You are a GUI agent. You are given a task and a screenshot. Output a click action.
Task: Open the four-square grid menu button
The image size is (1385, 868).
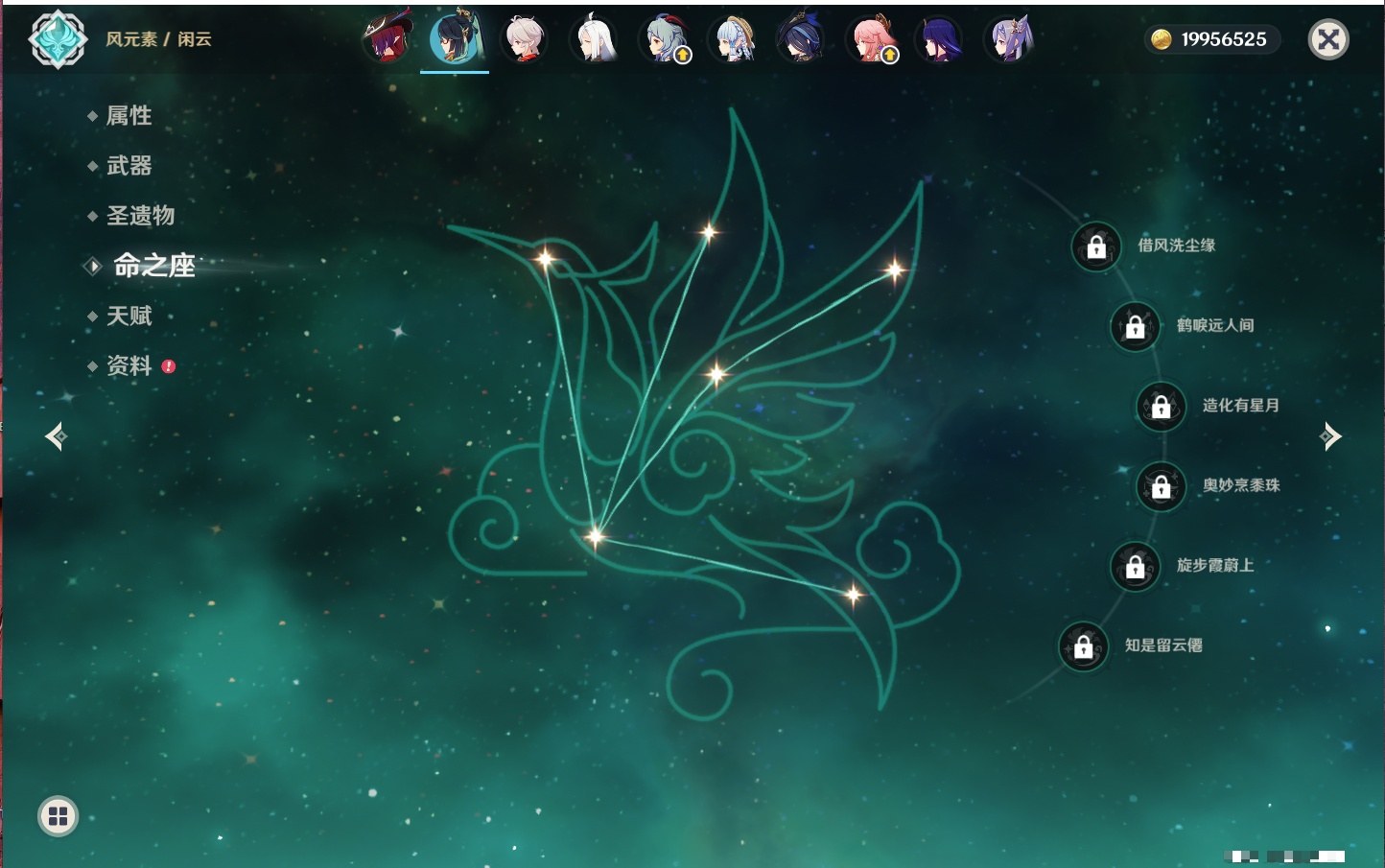pos(58,816)
